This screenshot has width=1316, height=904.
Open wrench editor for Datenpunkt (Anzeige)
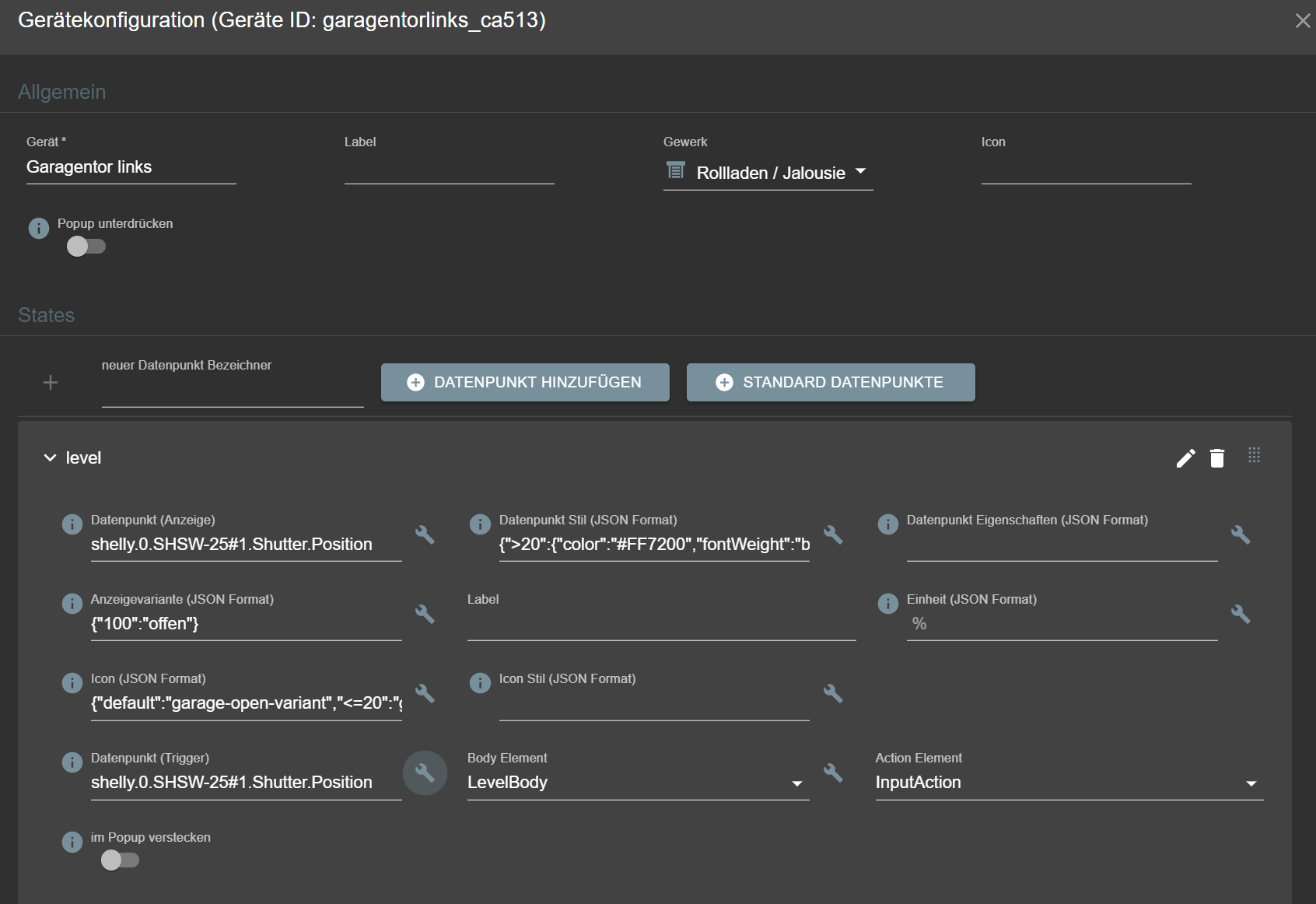(425, 534)
